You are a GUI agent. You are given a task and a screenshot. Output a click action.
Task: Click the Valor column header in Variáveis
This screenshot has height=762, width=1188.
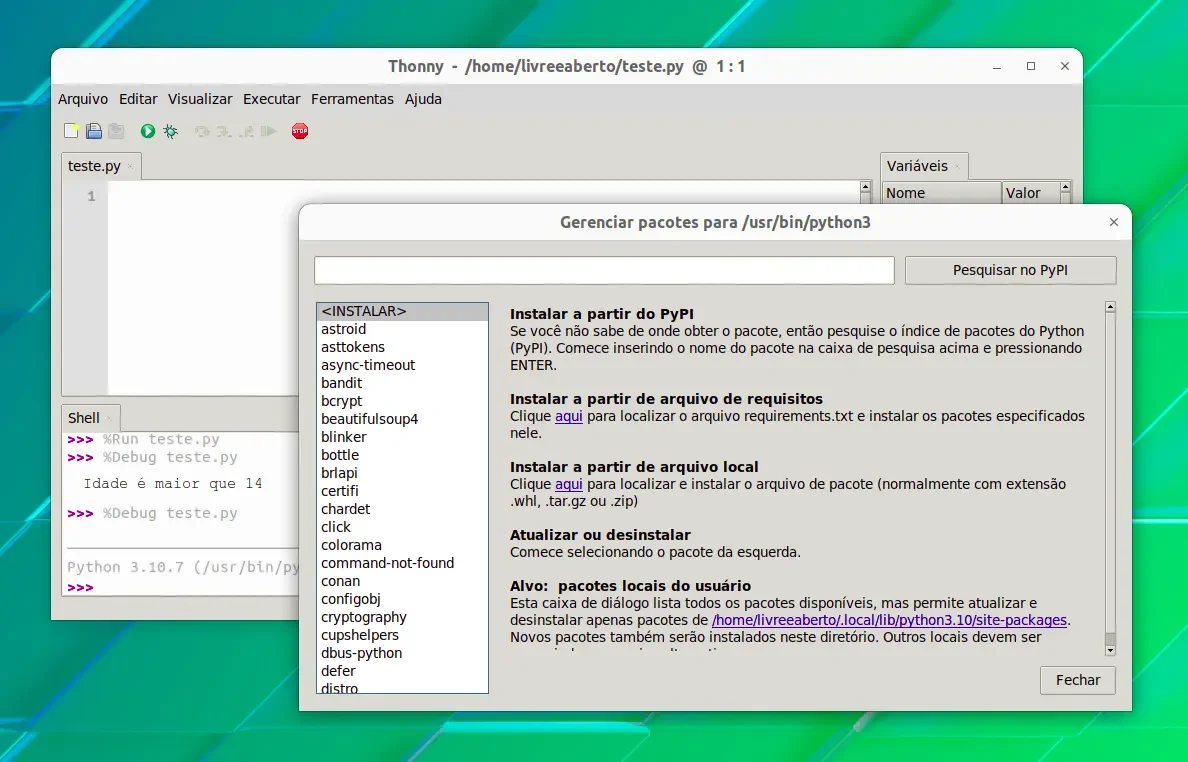1030,193
